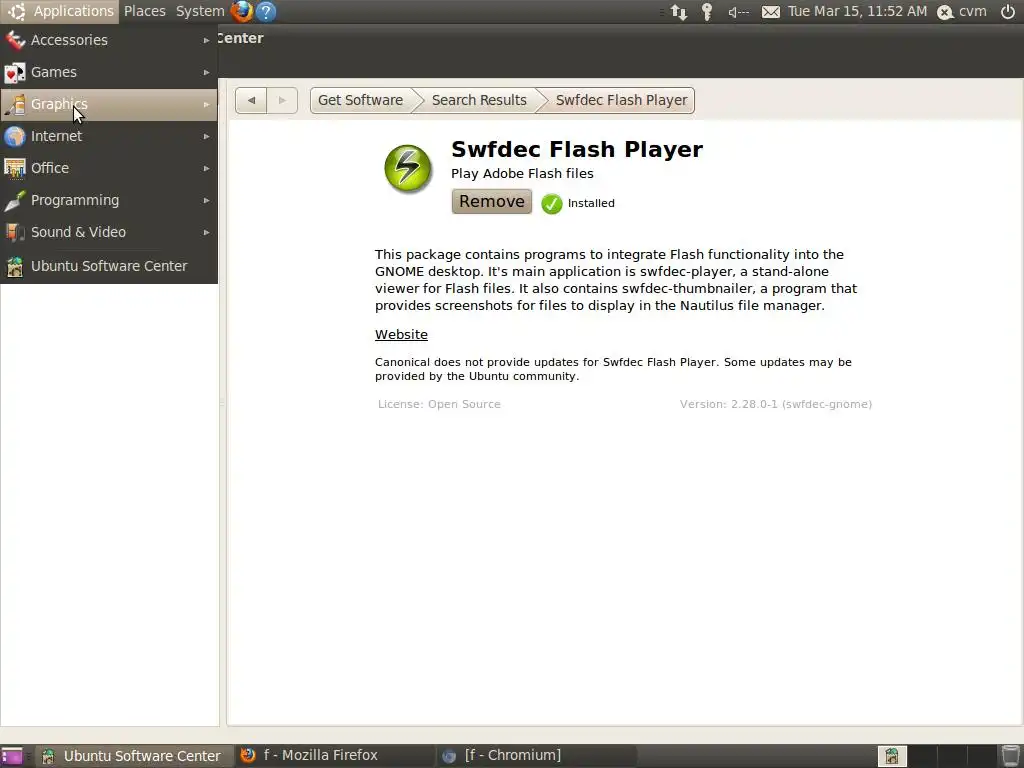Navigate to Get Software breadcrumb
1024x768 pixels.
[x=360, y=101]
